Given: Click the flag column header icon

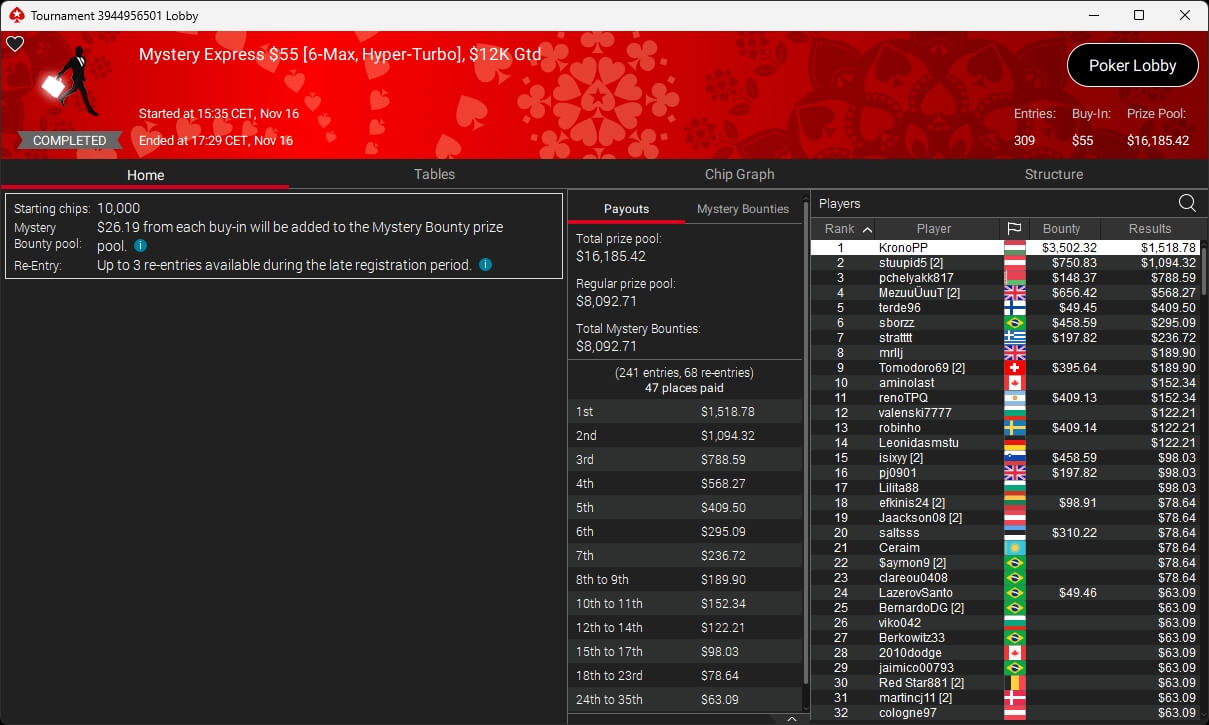Looking at the screenshot, I should pos(1013,229).
